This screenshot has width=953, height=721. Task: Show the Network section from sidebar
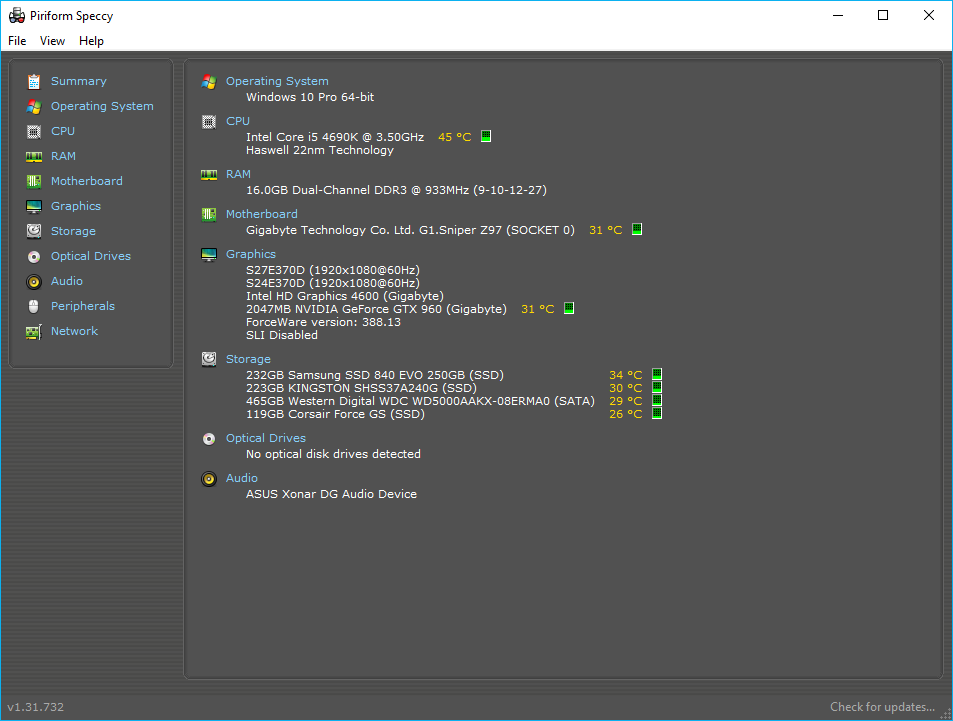(x=74, y=331)
